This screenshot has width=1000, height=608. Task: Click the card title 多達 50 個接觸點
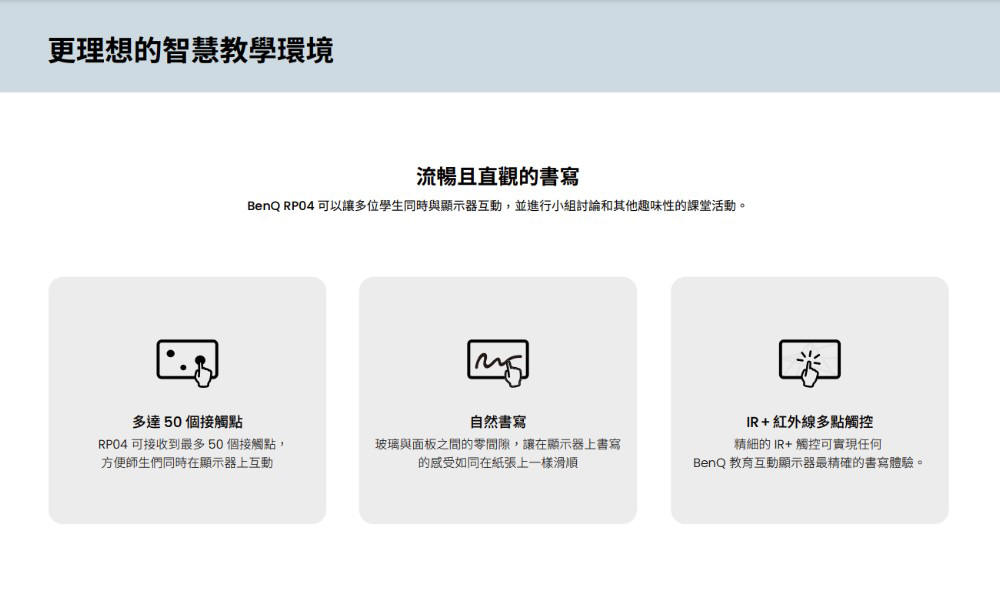[188, 422]
